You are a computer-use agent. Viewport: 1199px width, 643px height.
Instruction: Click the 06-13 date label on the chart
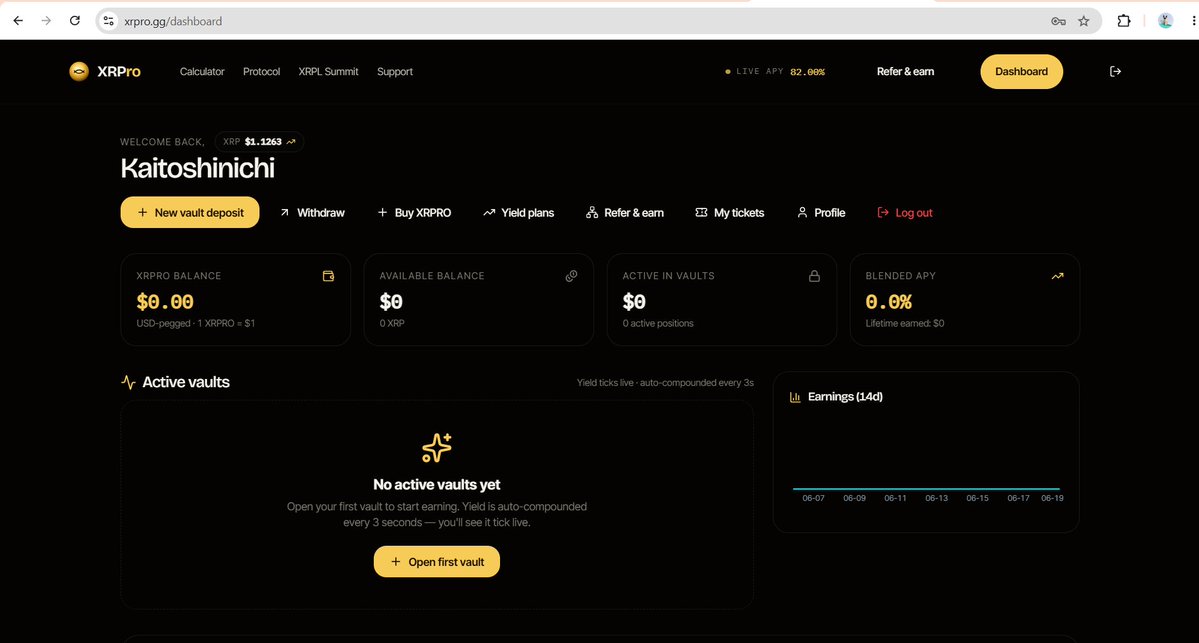coord(936,498)
